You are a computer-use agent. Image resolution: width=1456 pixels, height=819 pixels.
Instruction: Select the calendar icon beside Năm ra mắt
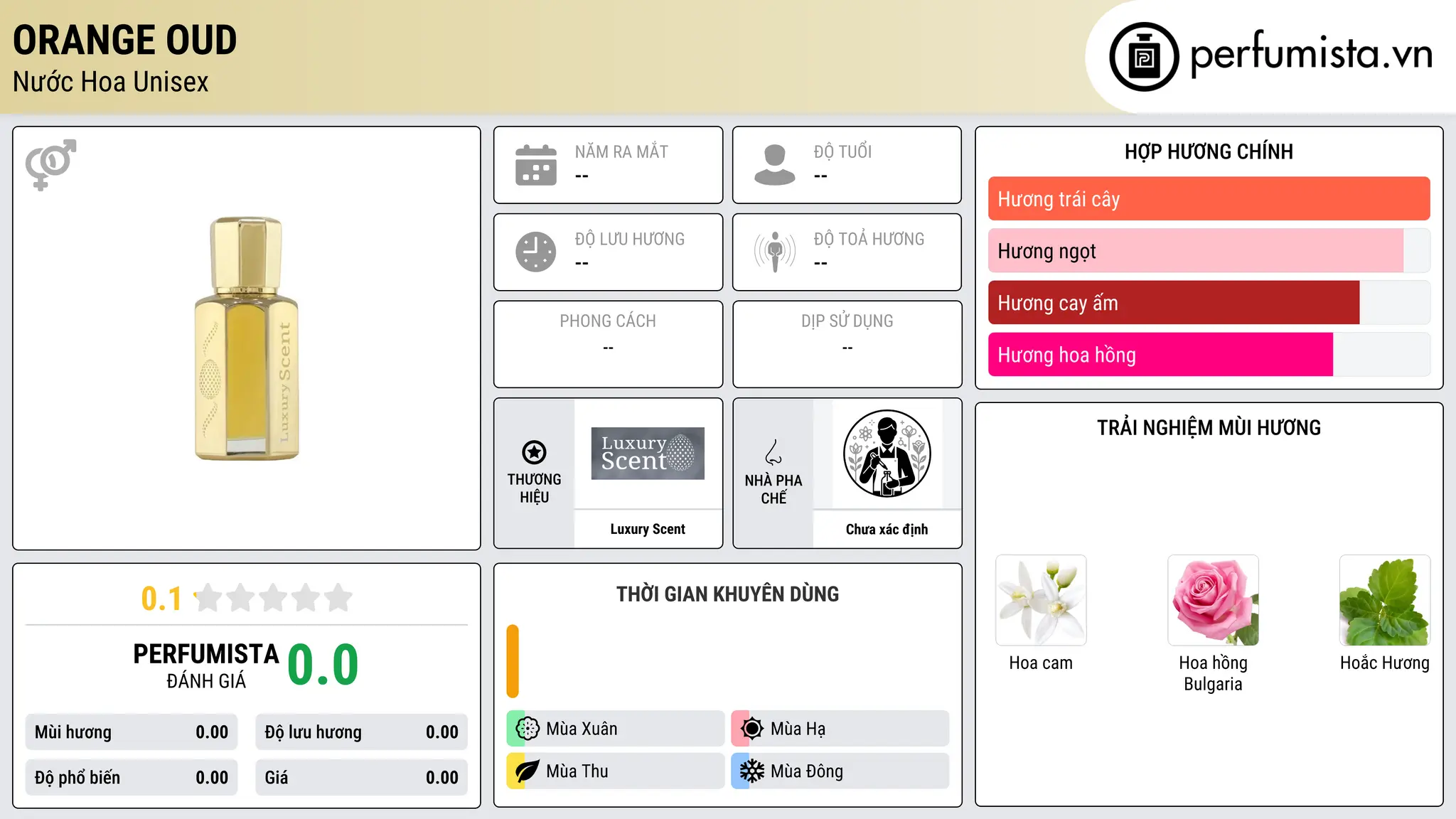pos(536,165)
